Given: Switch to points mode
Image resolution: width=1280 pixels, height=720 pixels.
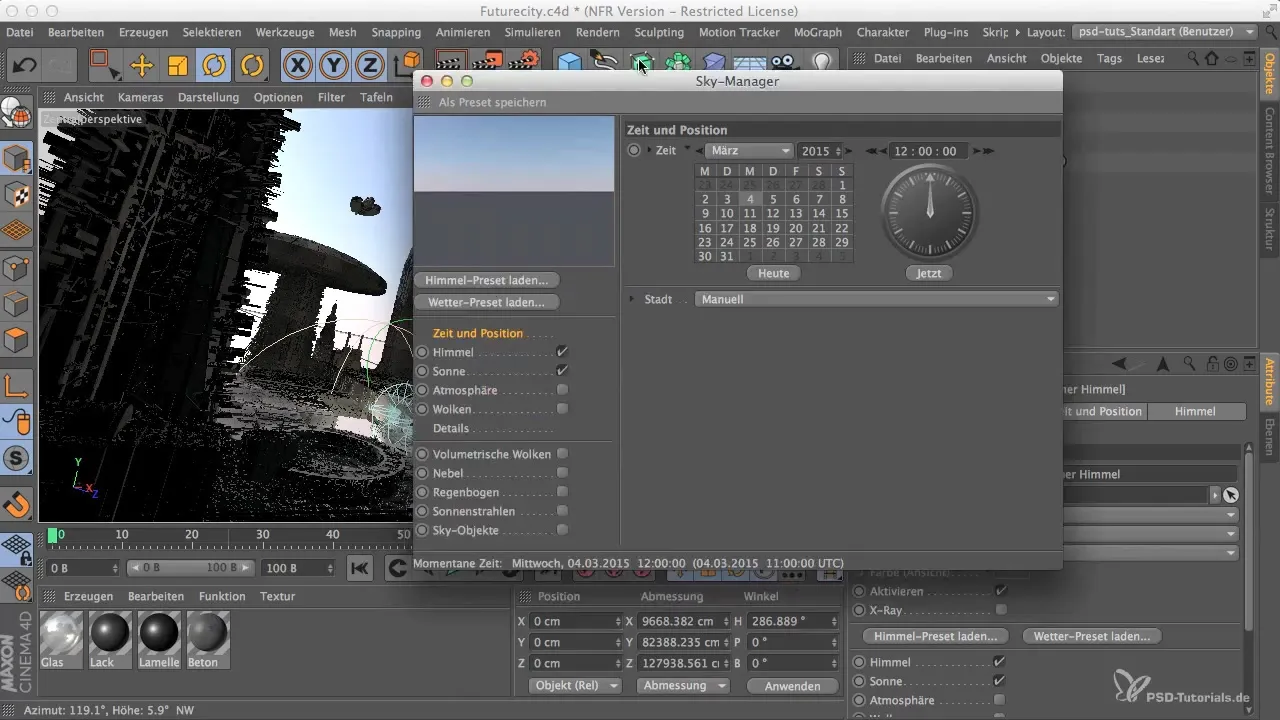Looking at the screenshot, I should [17, 268].
